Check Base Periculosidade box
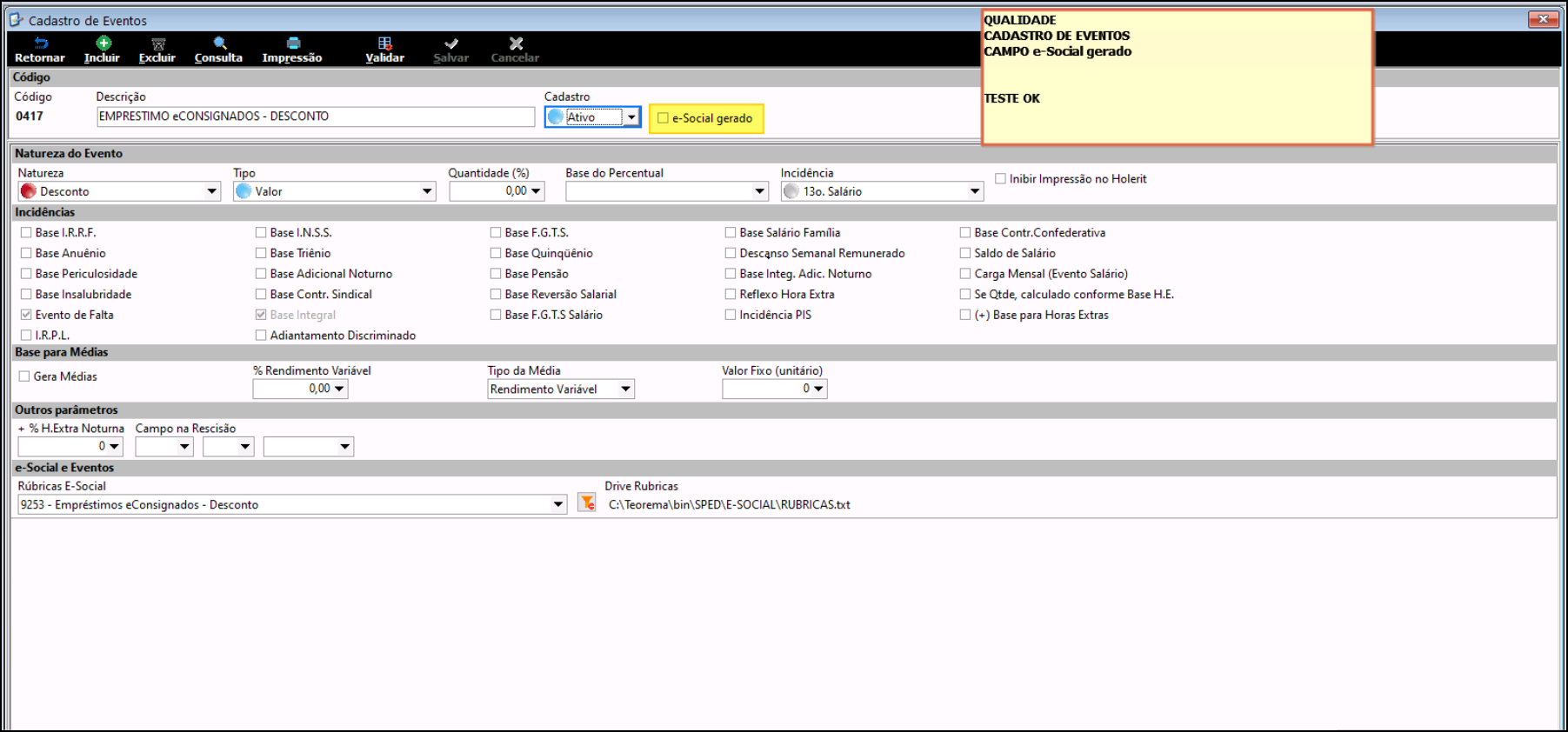Screen dimensions: 1568x732 (x=26, y=274)
